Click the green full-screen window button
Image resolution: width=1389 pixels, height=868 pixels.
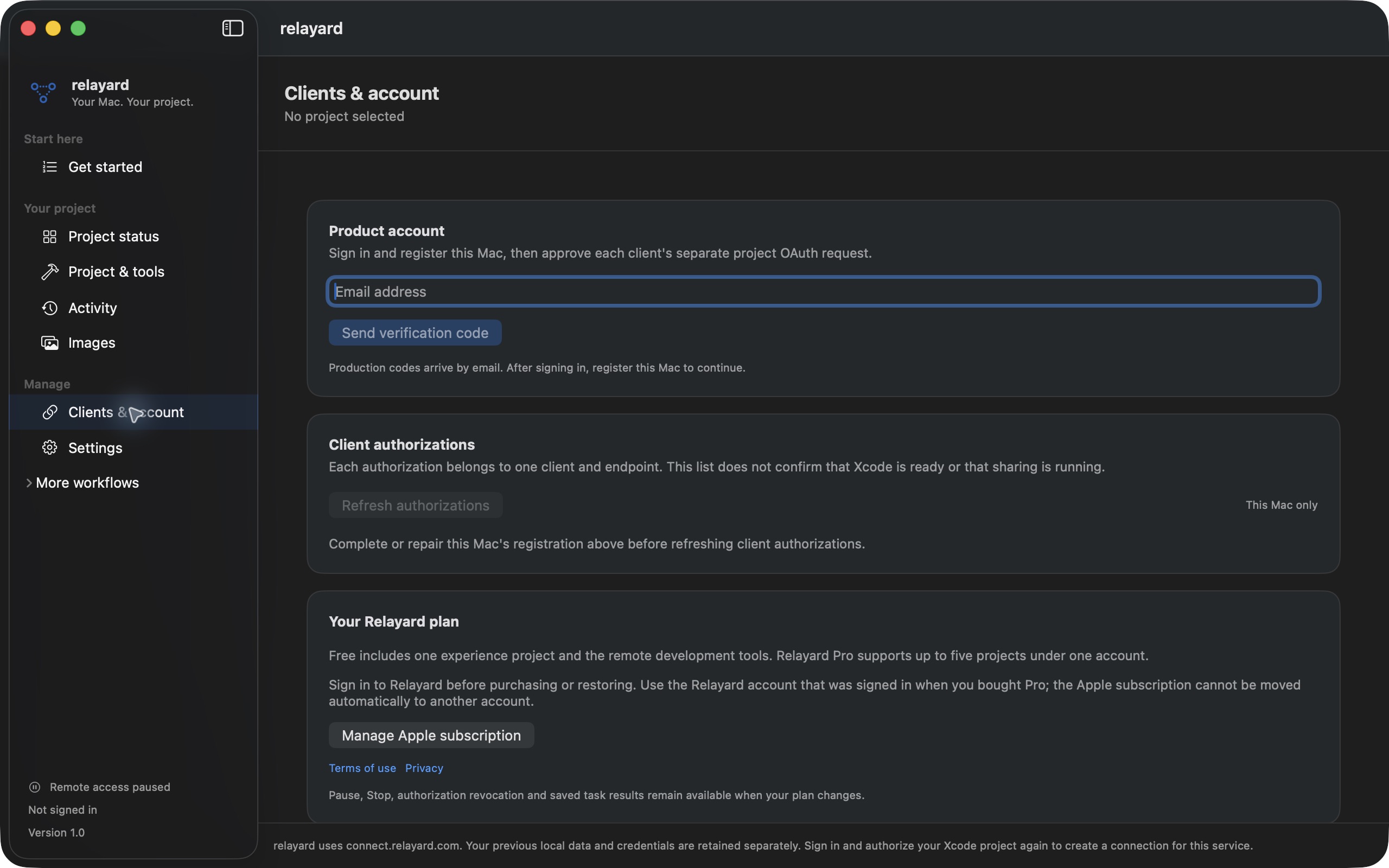(x=78, y=28)
